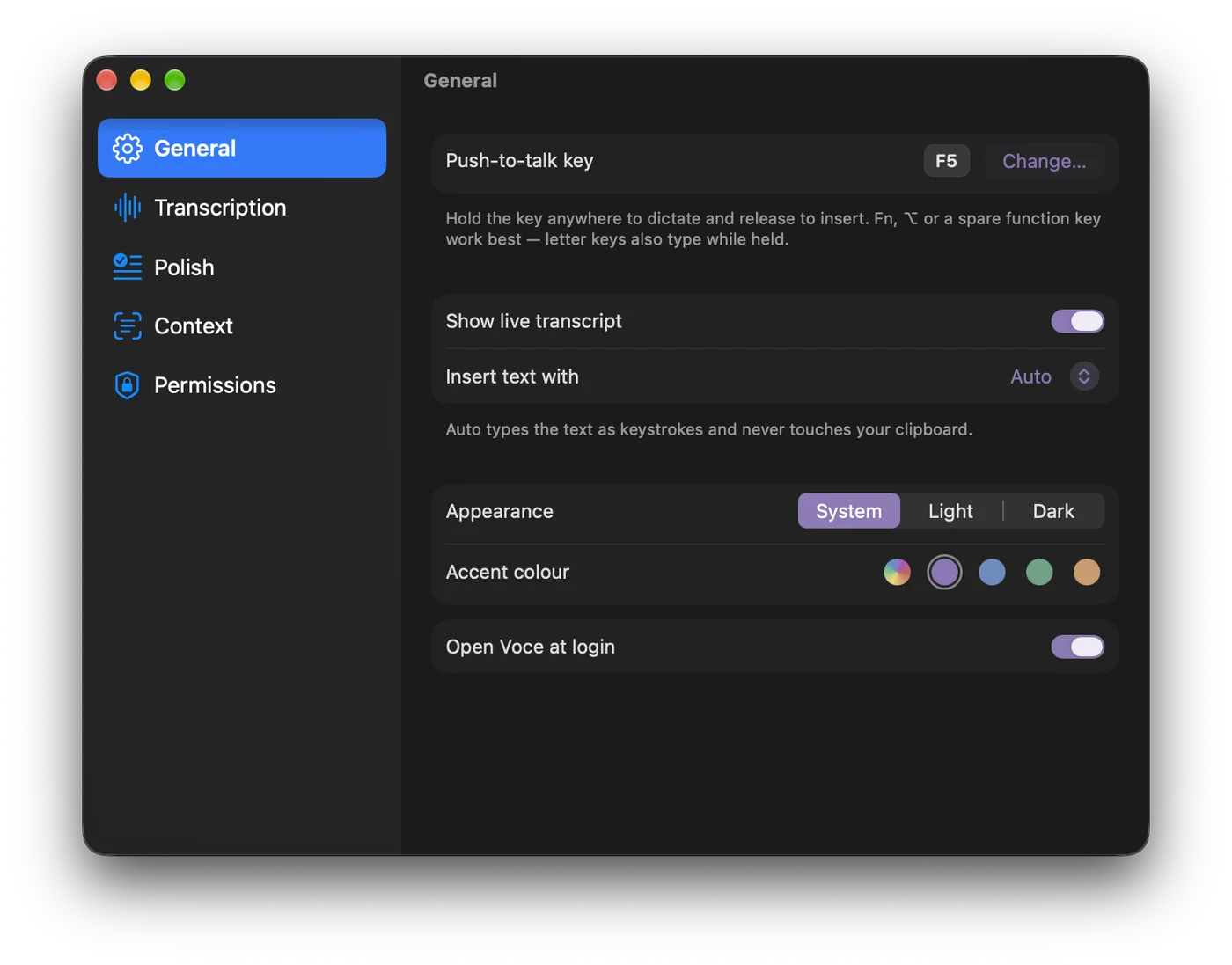Switch to the Polish section
Image resolution: width=1232 pixels, height=965 pixels.
pyautogui.click(x=242, y=267)
